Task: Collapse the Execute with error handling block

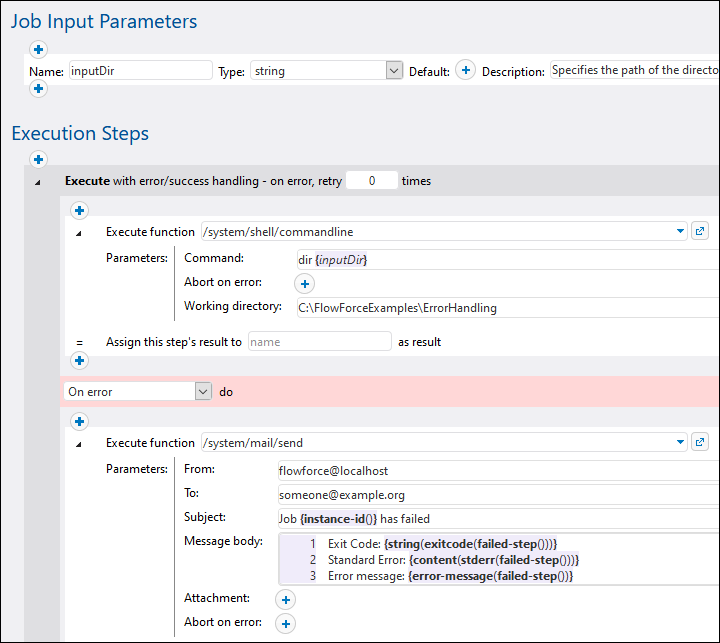Action: click(x=39, y=182)
